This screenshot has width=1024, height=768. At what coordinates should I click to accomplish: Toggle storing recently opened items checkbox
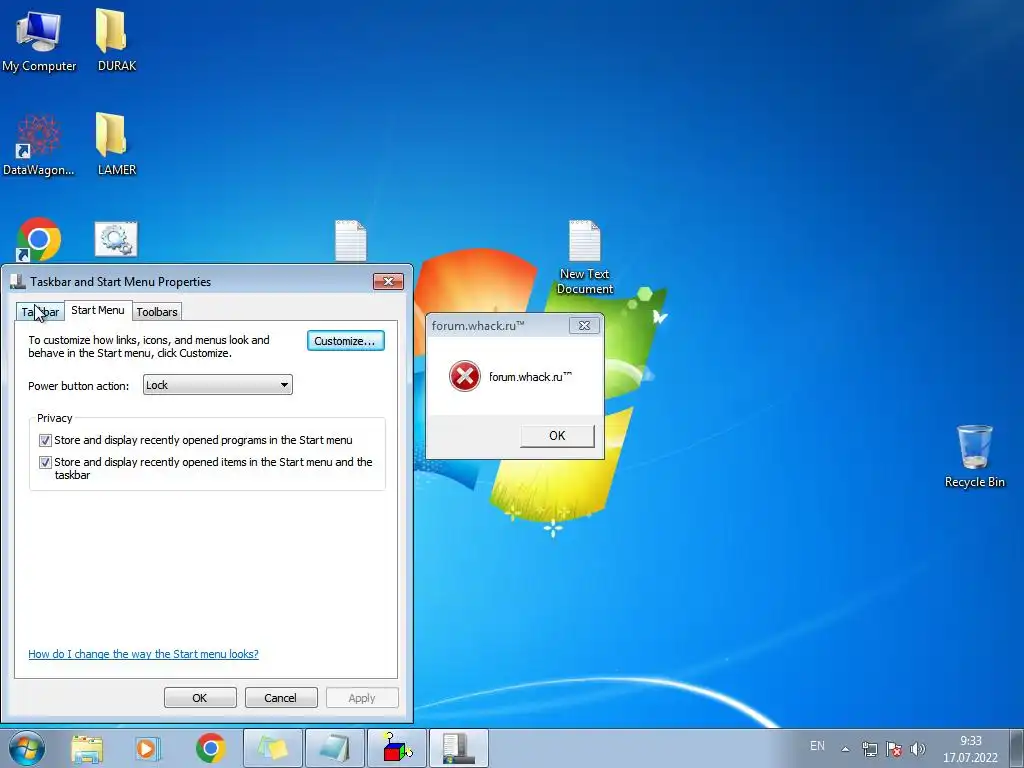click(x=45, y=462)
